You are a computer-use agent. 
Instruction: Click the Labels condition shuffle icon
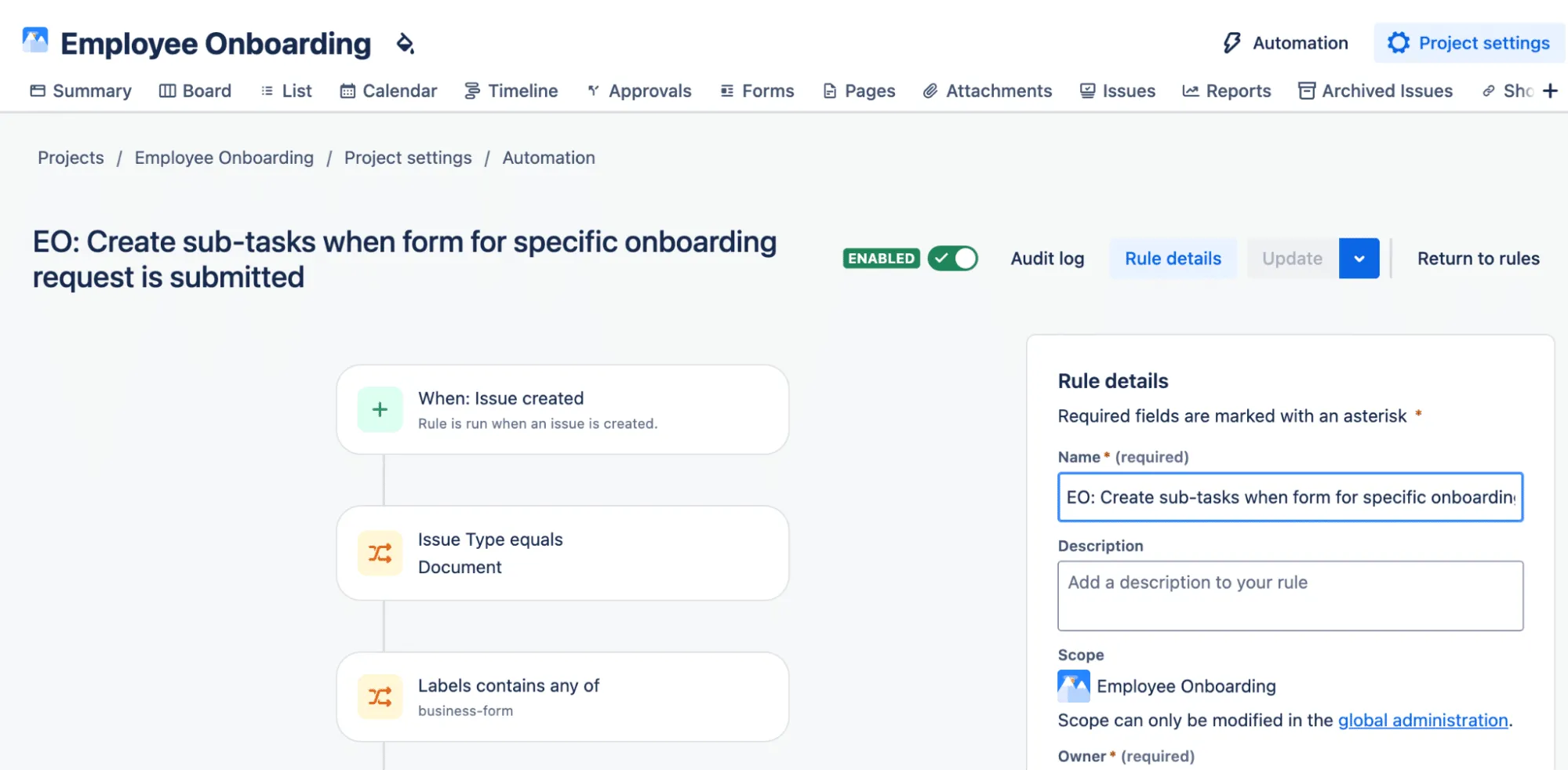point(380,696)
